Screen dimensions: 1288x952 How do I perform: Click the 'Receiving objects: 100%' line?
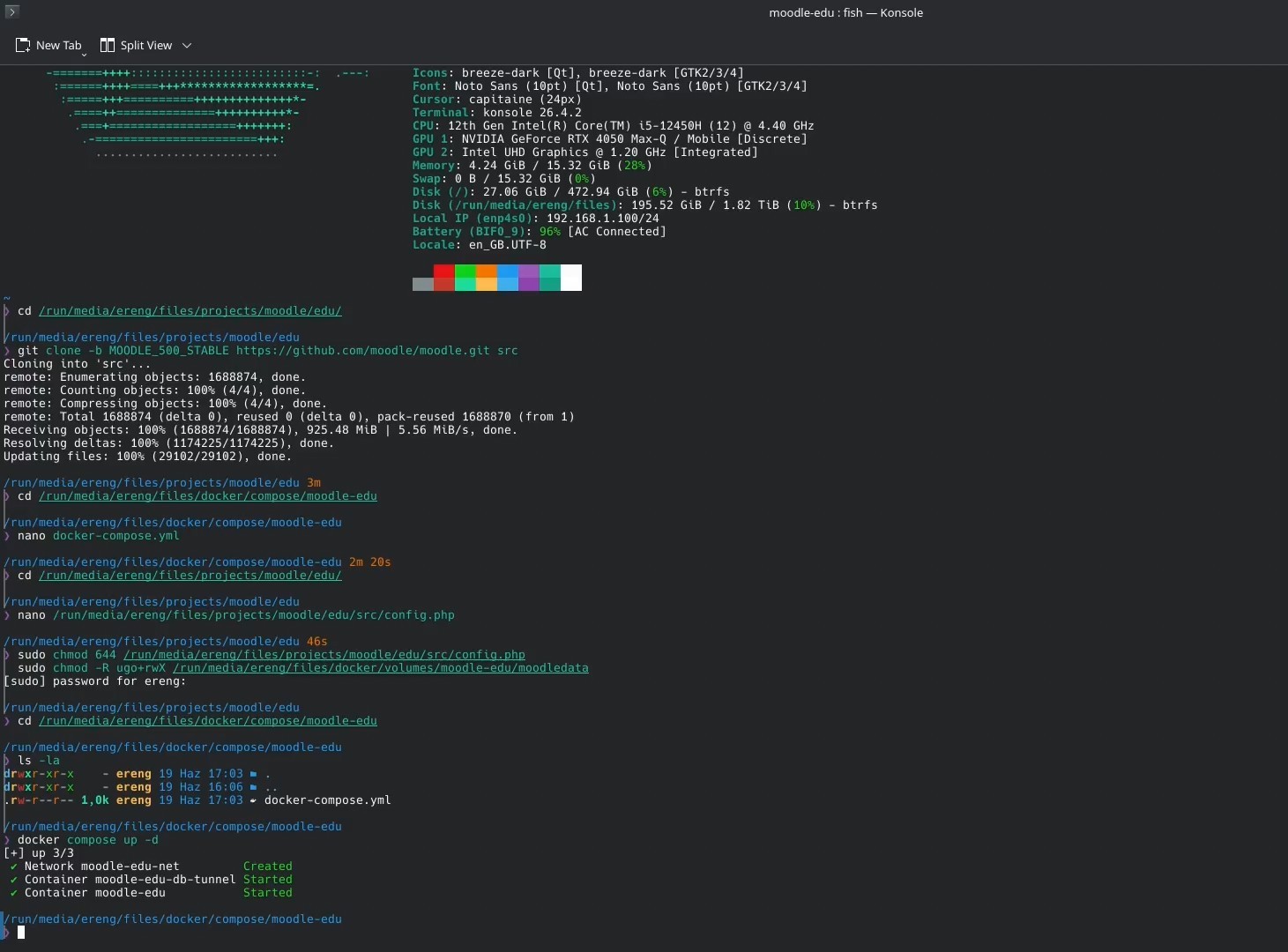click(x=261, y=430)
